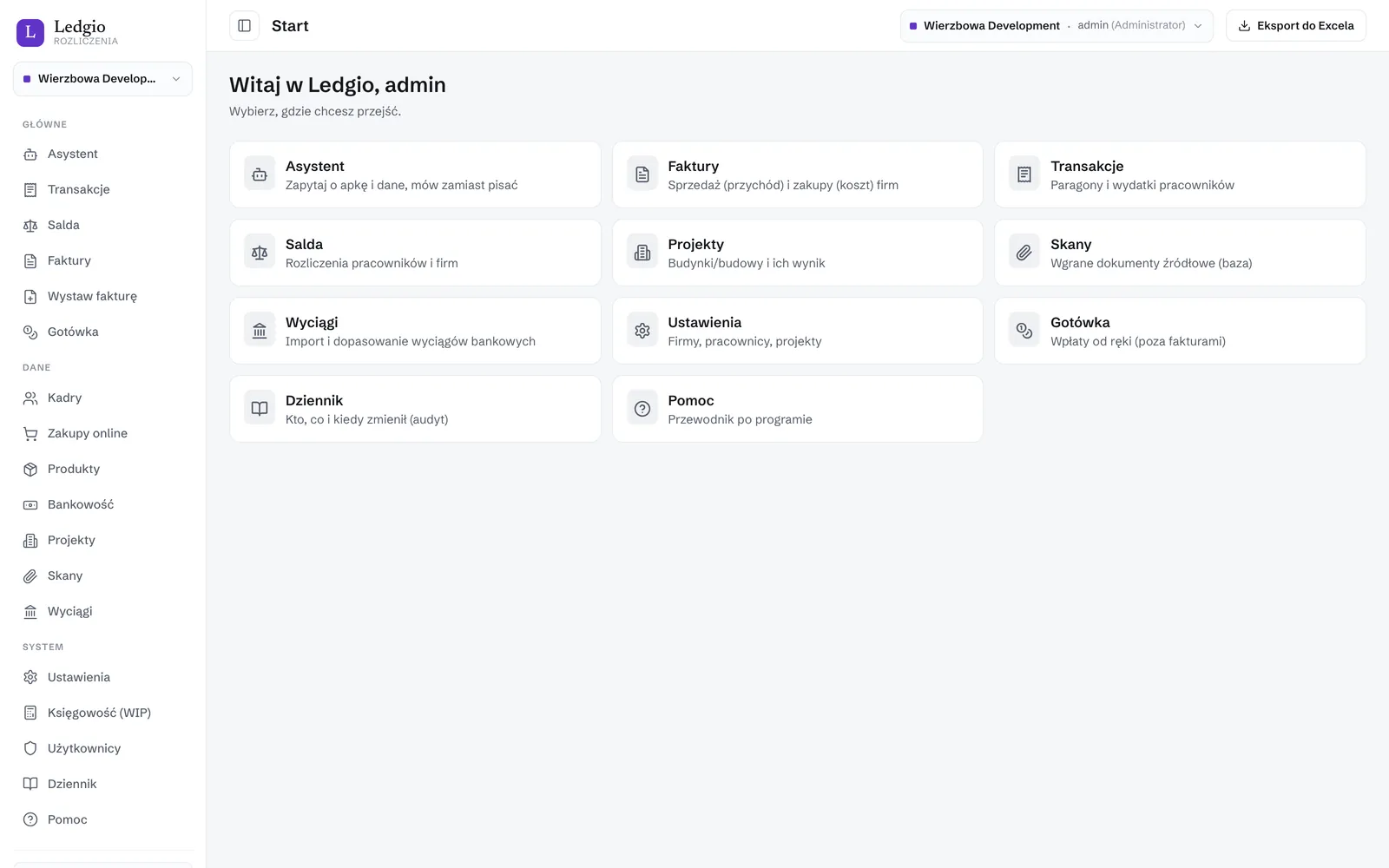1389x868 pixels.
Task: Click the Pomoc question mark icon in sidebar
Action: click(30, 820)
